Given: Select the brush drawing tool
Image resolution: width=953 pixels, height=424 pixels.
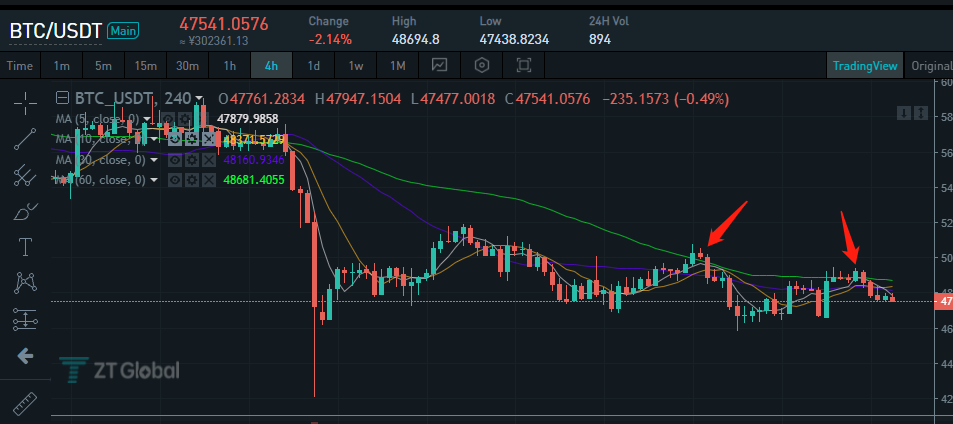Looking at the screenshot, I should [25, 211].
